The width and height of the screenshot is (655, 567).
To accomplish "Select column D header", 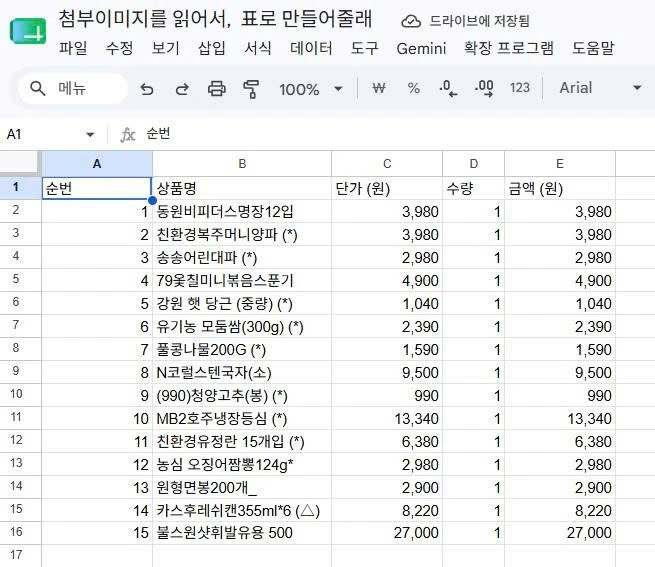I will click(473, 163).
